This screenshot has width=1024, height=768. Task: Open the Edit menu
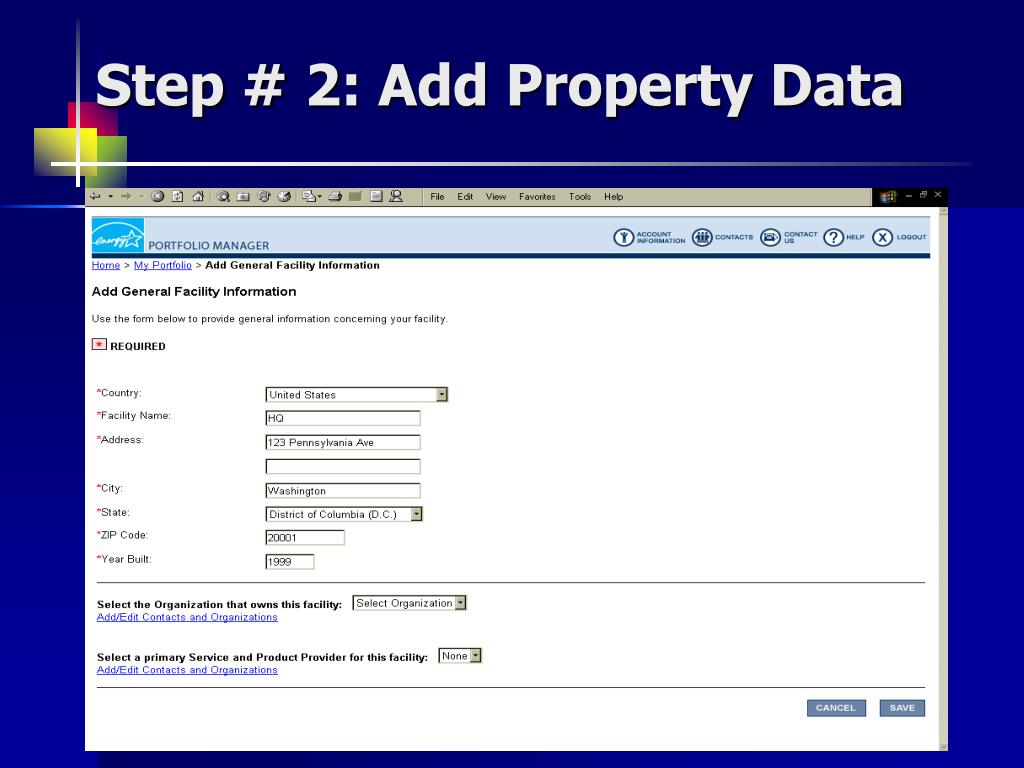[x=465, y=197]
